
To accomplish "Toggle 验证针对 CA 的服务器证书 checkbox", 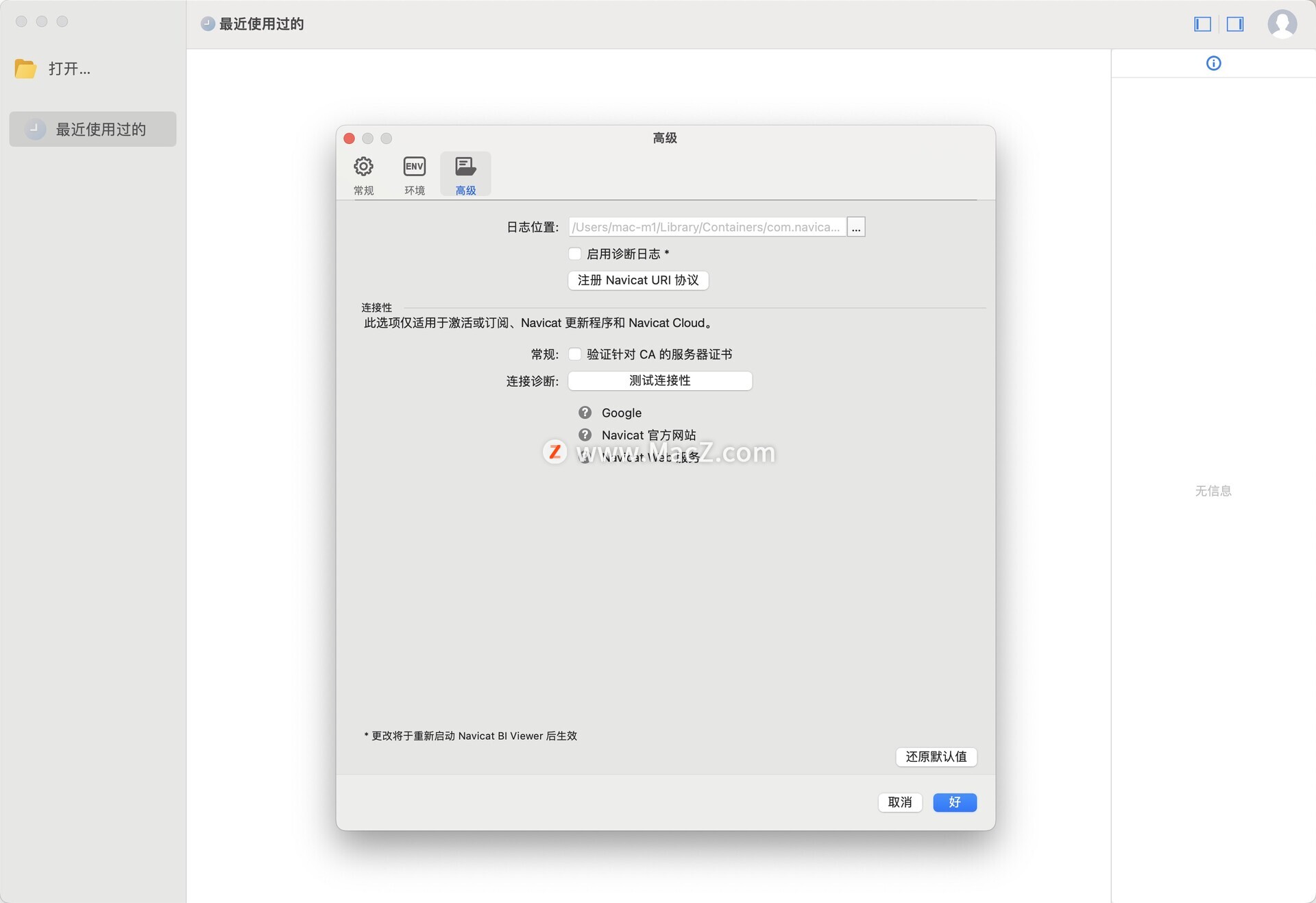I will [x=575, y=354].
